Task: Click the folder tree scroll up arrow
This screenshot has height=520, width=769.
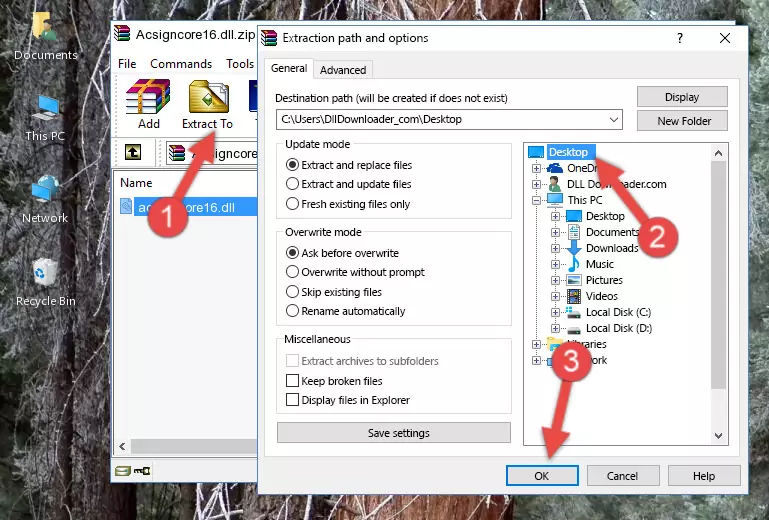Action: coord(718,153)
